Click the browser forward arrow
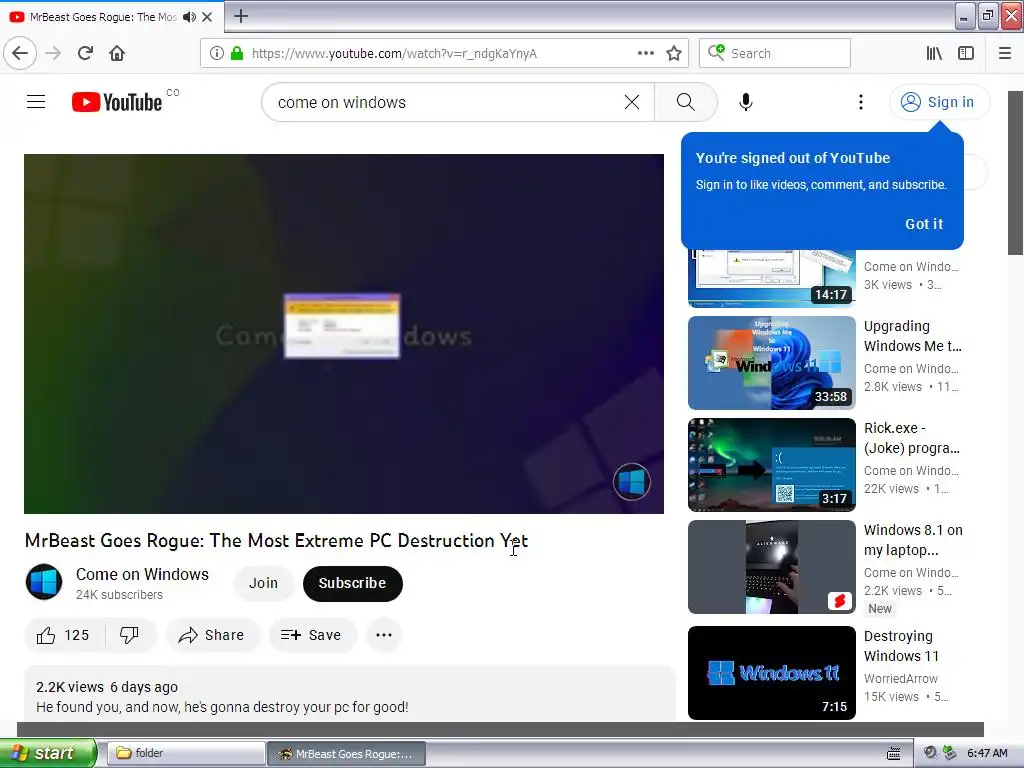Screen dimensions: 1024x768 coord(53,53)
